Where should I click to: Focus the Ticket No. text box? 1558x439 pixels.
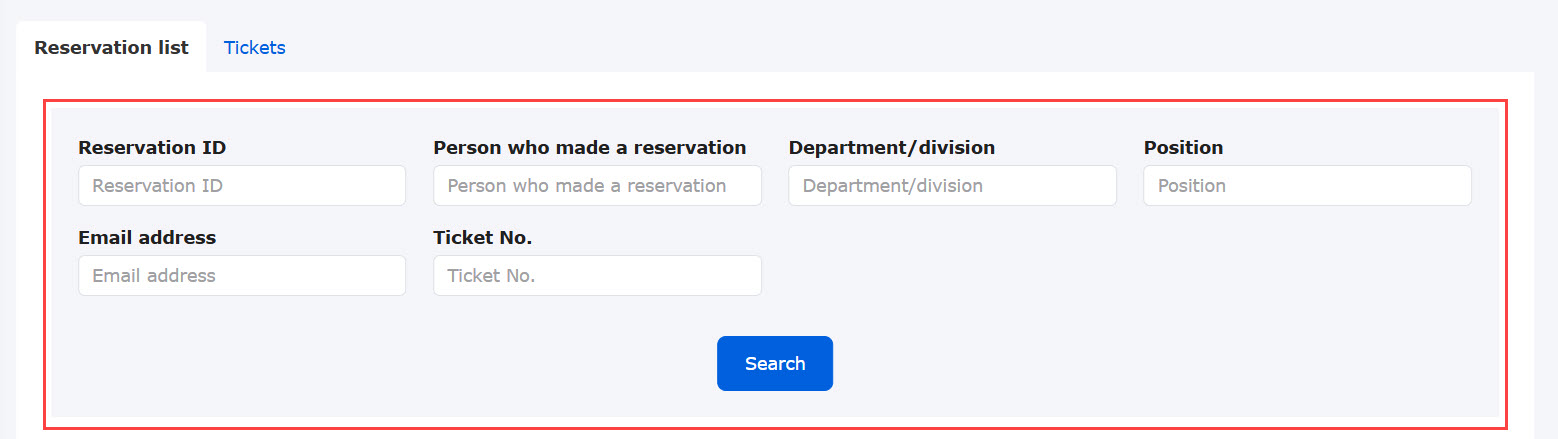(597, 276)
